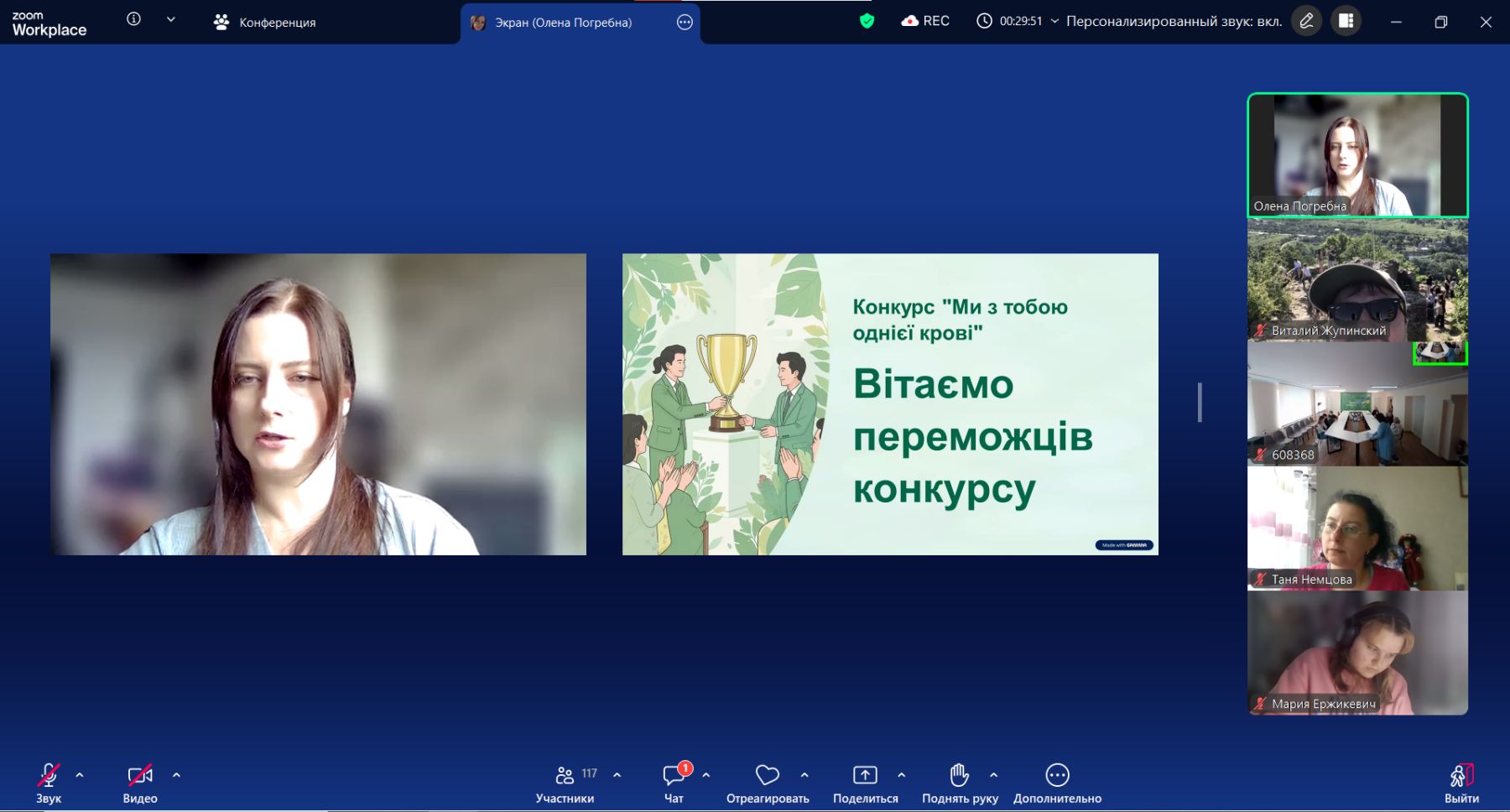
Task: Click the Отреагировать heart reaction icon
Action: click(767, 775)
